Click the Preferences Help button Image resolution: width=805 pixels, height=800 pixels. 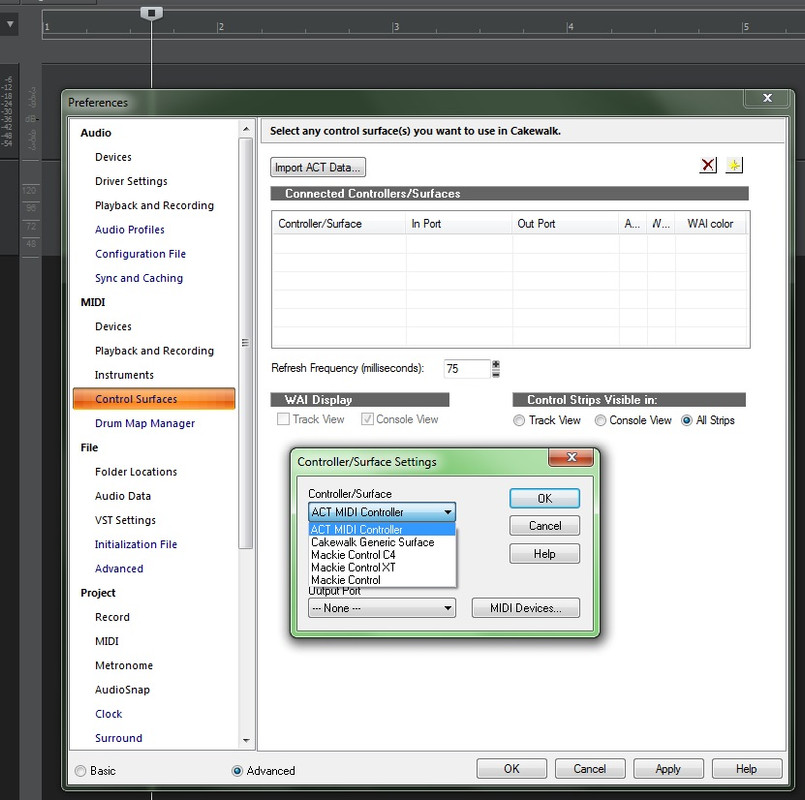pyautogui.click(x=746, y=769)
